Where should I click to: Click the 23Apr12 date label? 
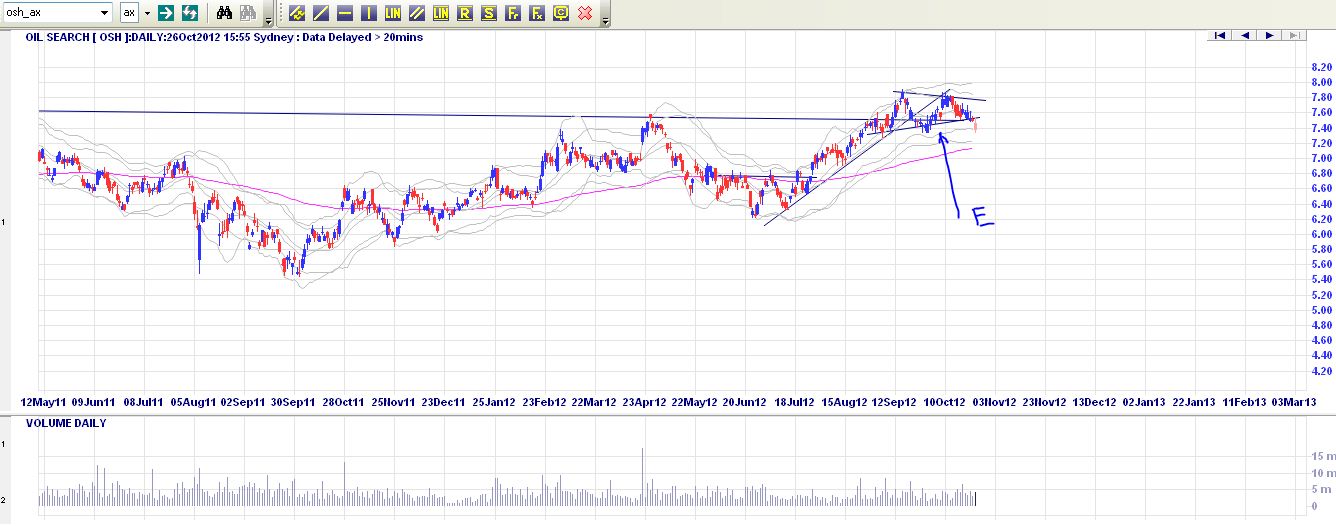point(644,402)
